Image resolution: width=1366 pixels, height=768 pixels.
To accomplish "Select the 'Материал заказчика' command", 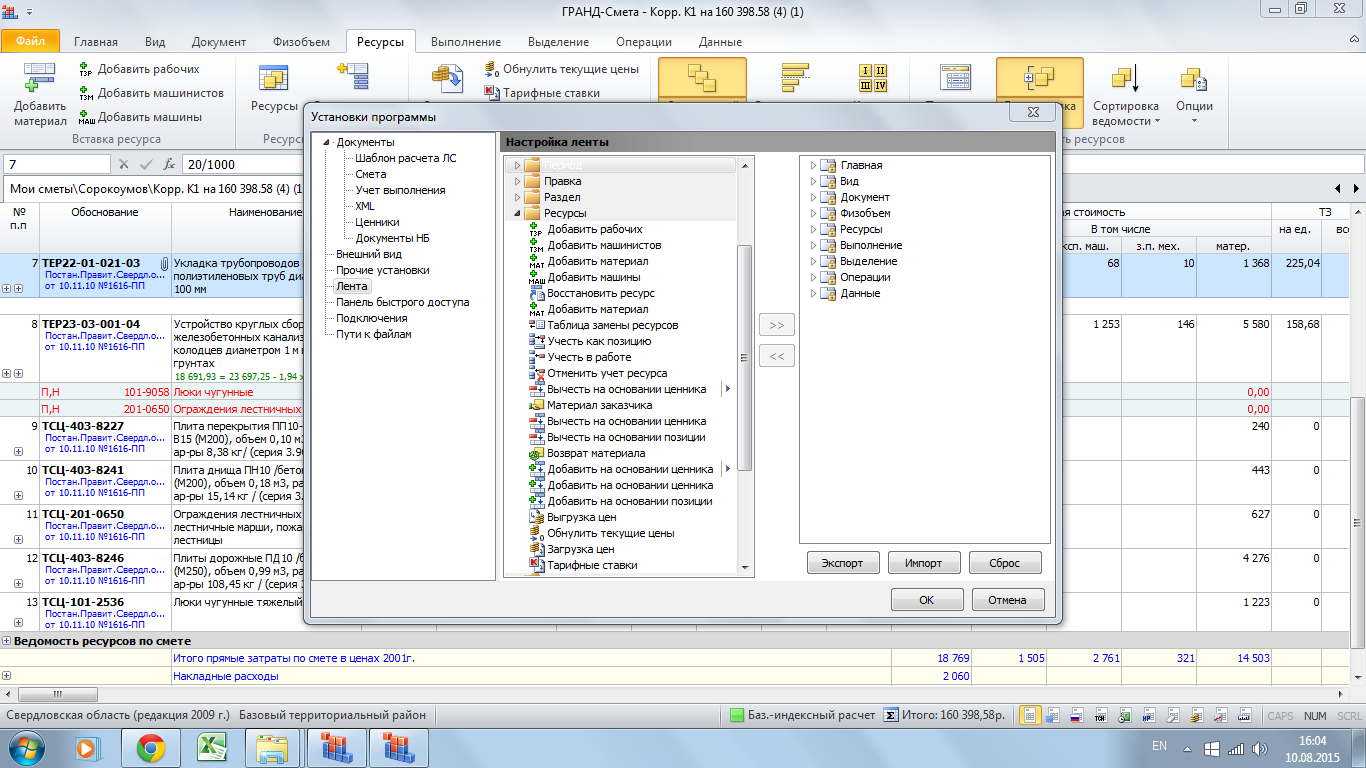I will (x=590, y=405).
